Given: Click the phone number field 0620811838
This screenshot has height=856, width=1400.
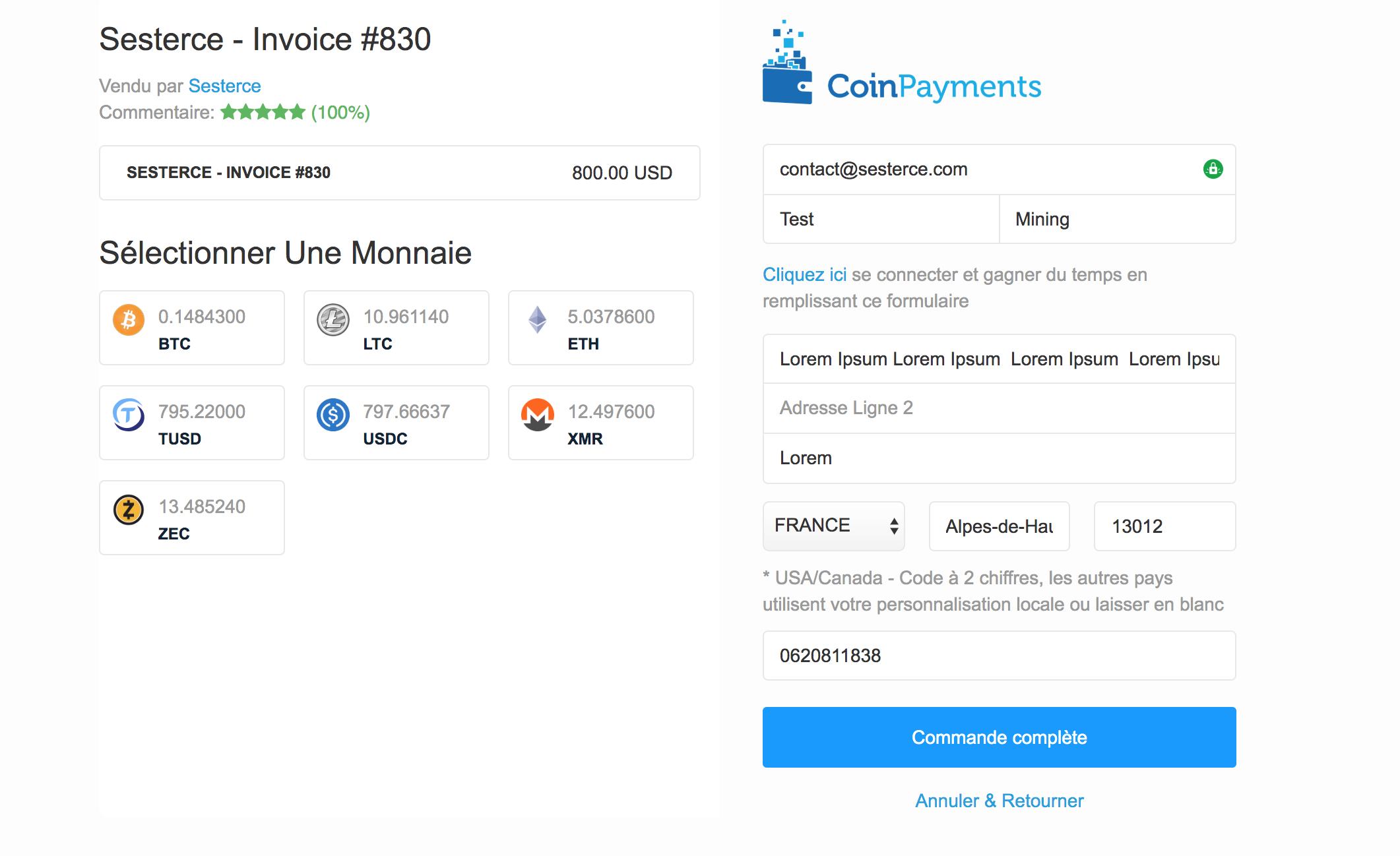Looking at the screenshot, I should pyautogui.click(x=999, y=656).
